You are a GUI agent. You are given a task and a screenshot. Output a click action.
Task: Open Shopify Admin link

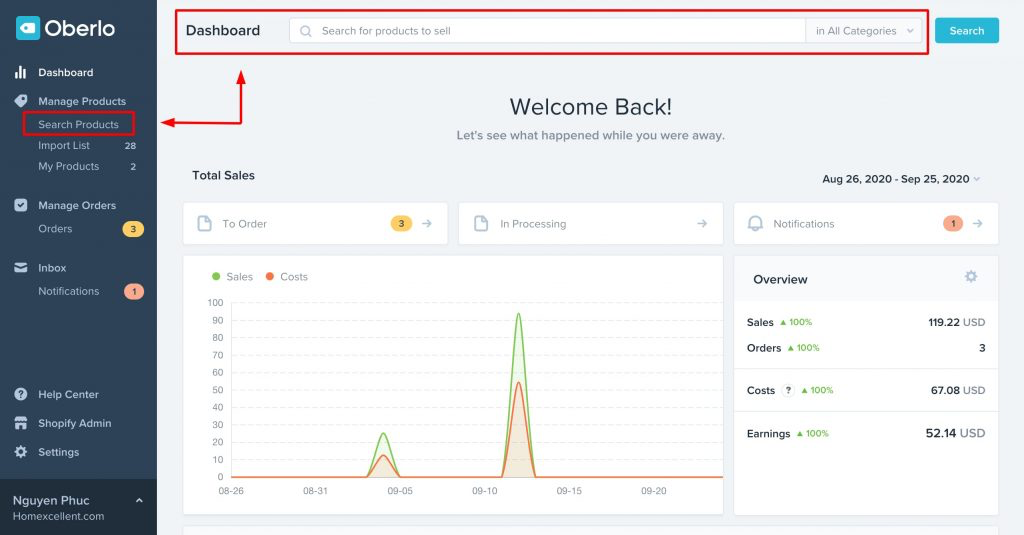click(74, 423)
